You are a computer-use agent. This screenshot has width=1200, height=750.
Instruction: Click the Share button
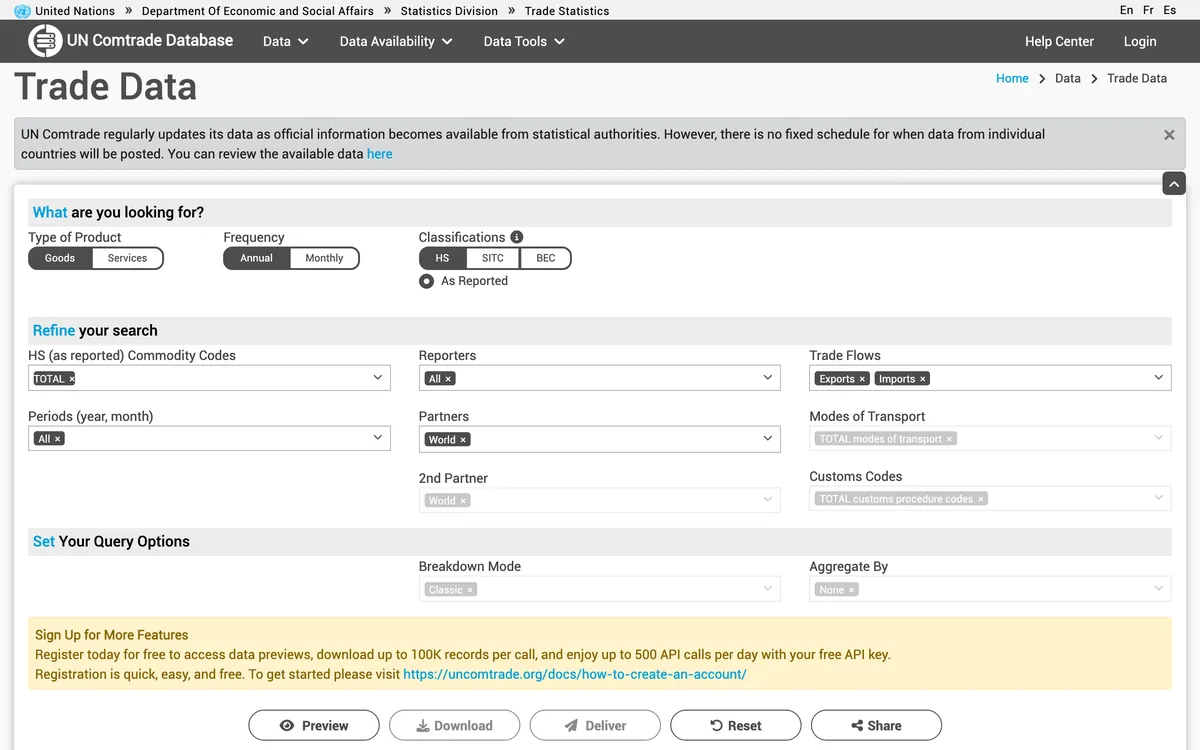tap(876, 725)
